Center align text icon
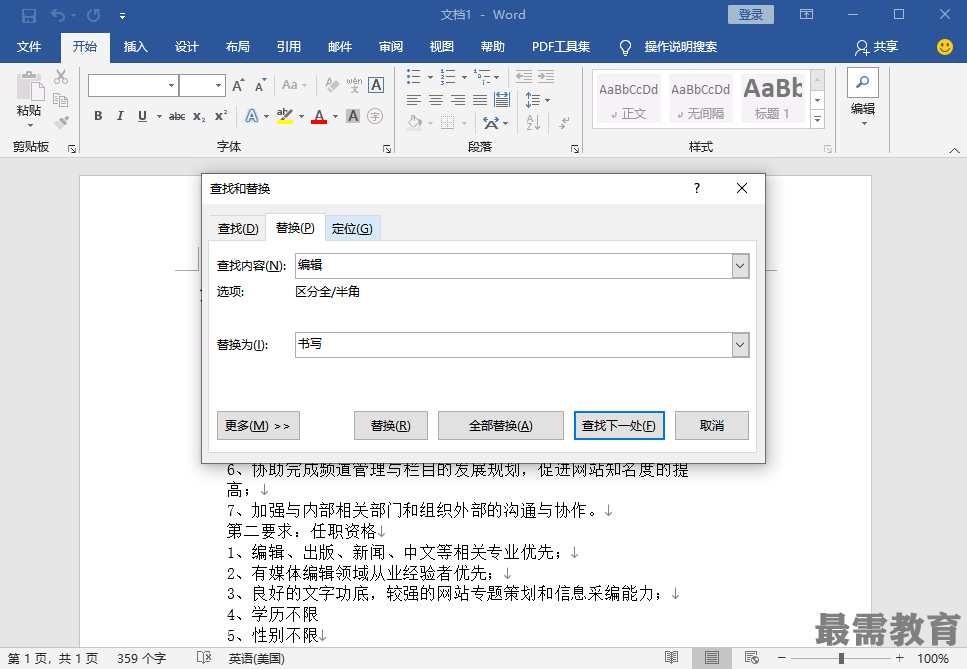 click(x=435, y=100)
